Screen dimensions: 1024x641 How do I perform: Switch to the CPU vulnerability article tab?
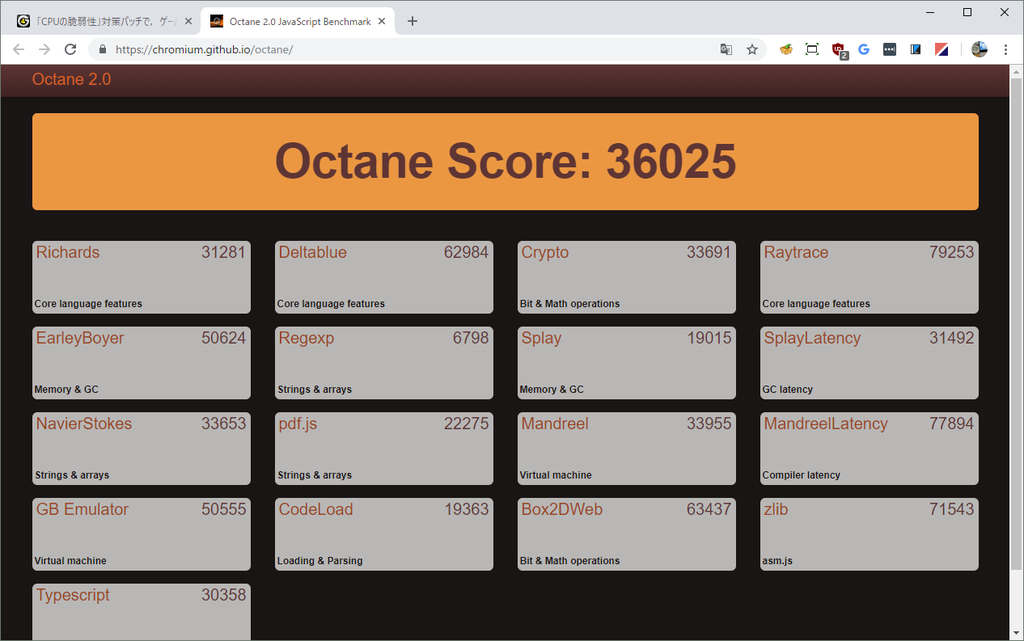point(104,22)
